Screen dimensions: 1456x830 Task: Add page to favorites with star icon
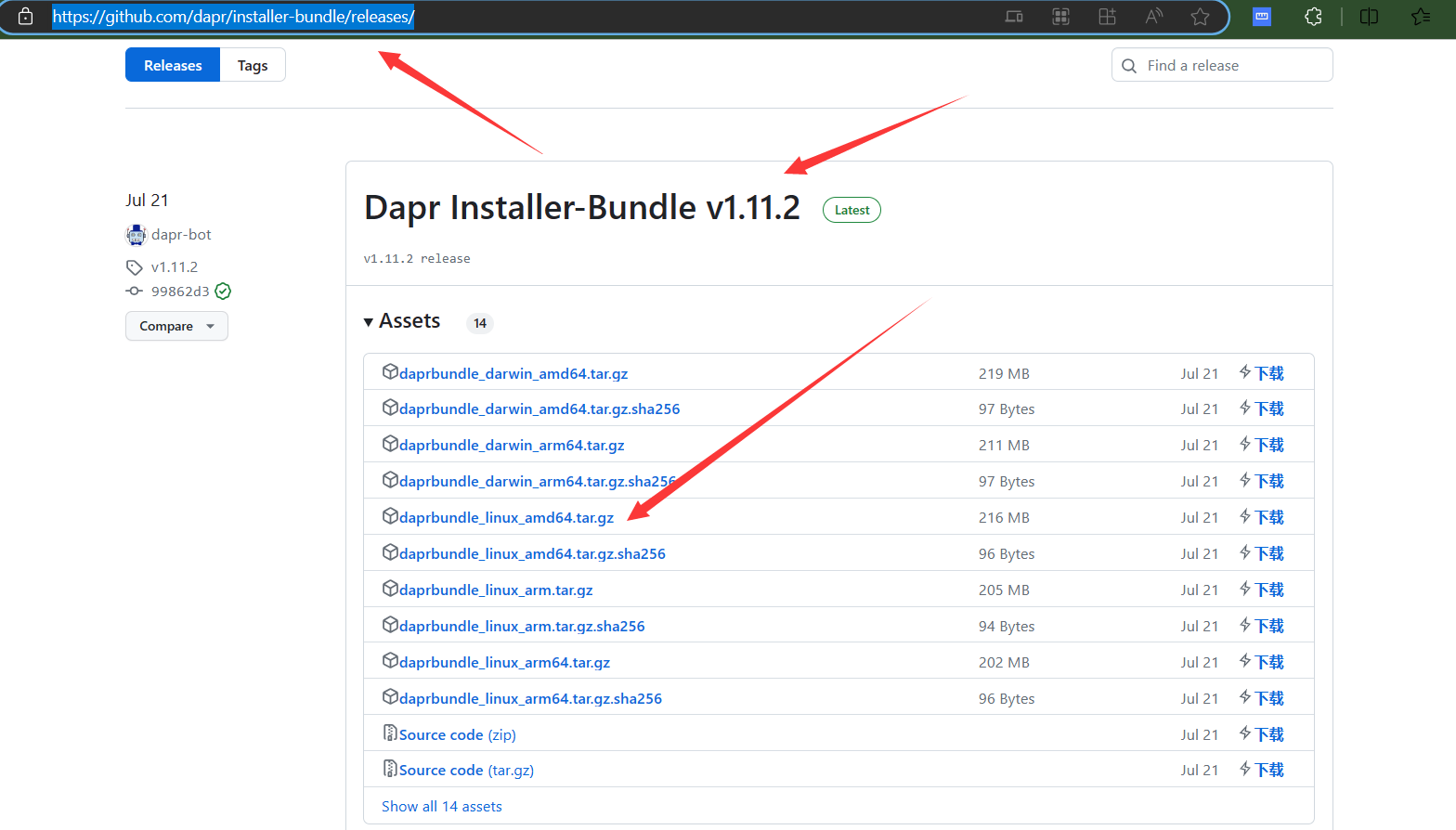pos(1201,17)
